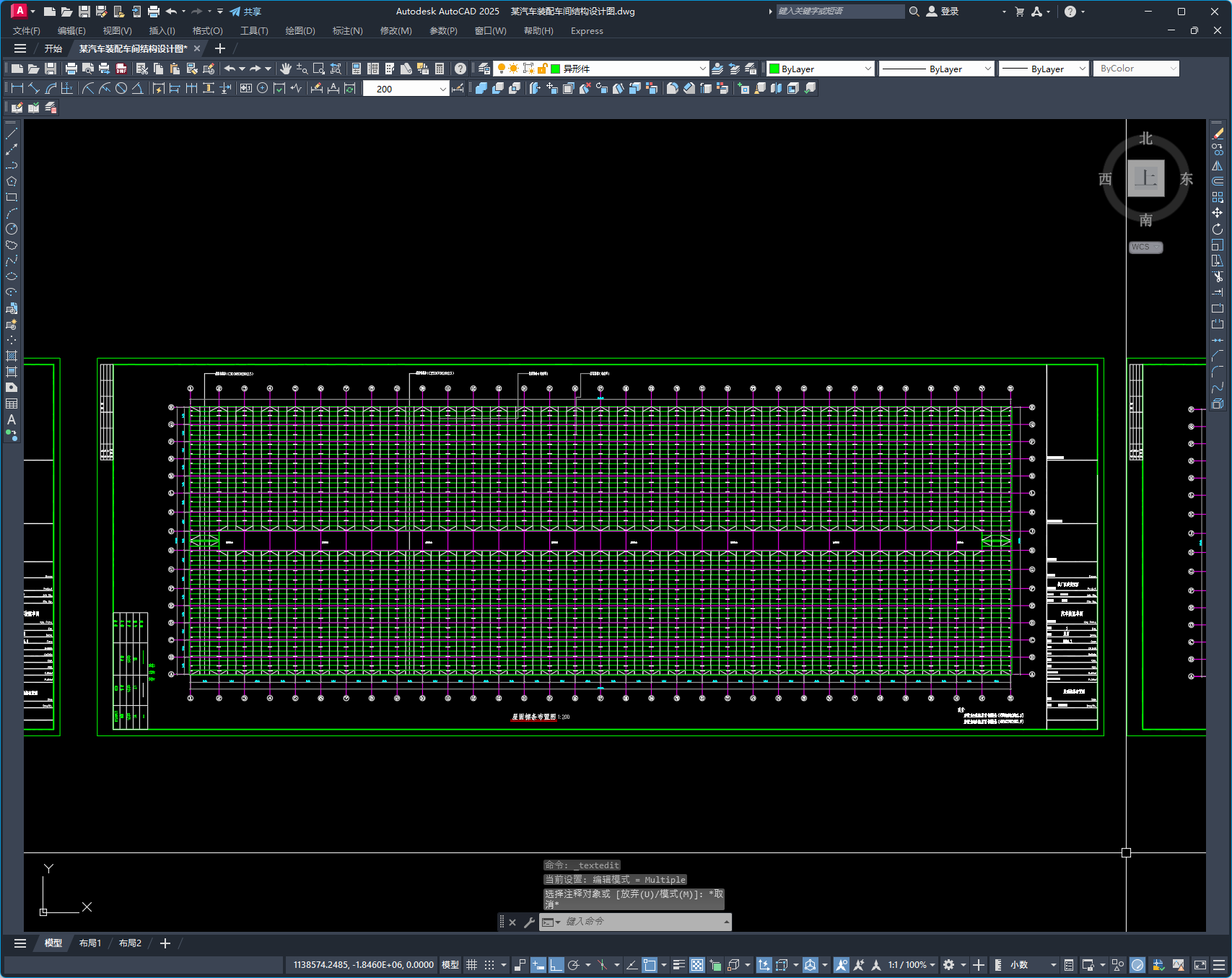This screenshot has width=1232, height=978.
Task: Open Layer Properties Manager icon
Action: tap(484, 69)
